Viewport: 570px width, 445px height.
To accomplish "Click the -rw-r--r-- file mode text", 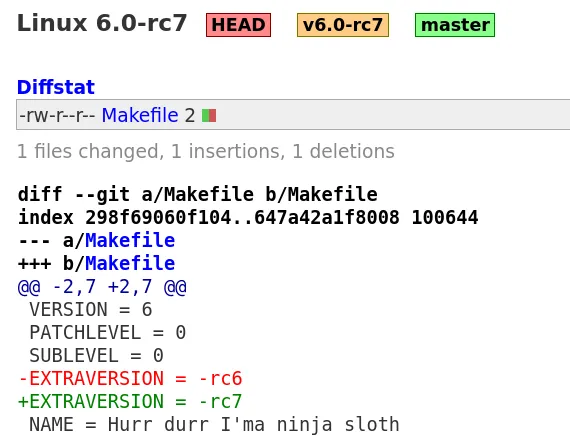I will (x=57, y=116).
